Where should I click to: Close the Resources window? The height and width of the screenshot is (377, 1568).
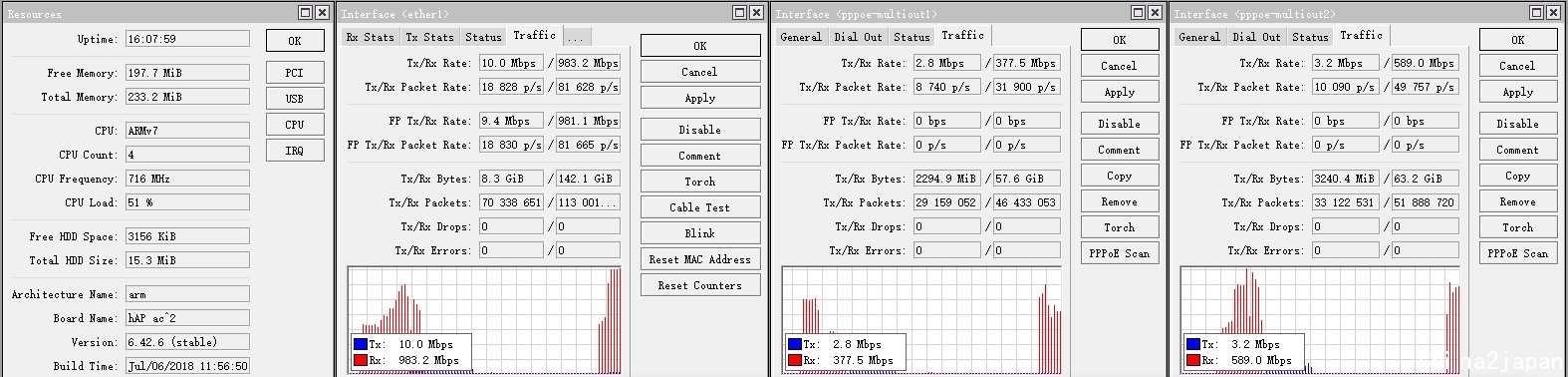tap(322, 13)
